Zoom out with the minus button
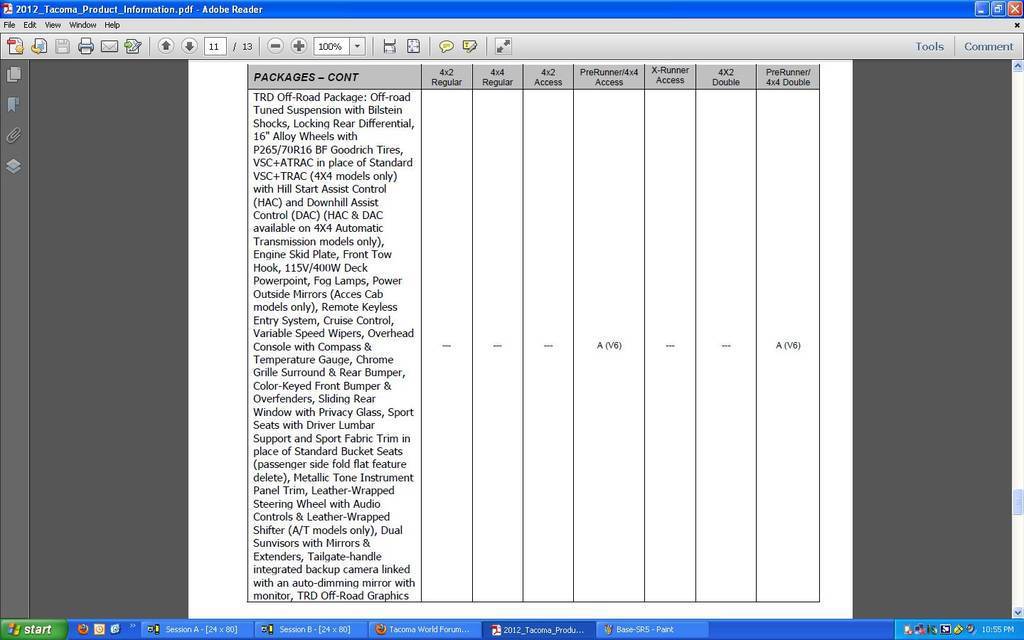1024x640 pixels. [276, 46]
